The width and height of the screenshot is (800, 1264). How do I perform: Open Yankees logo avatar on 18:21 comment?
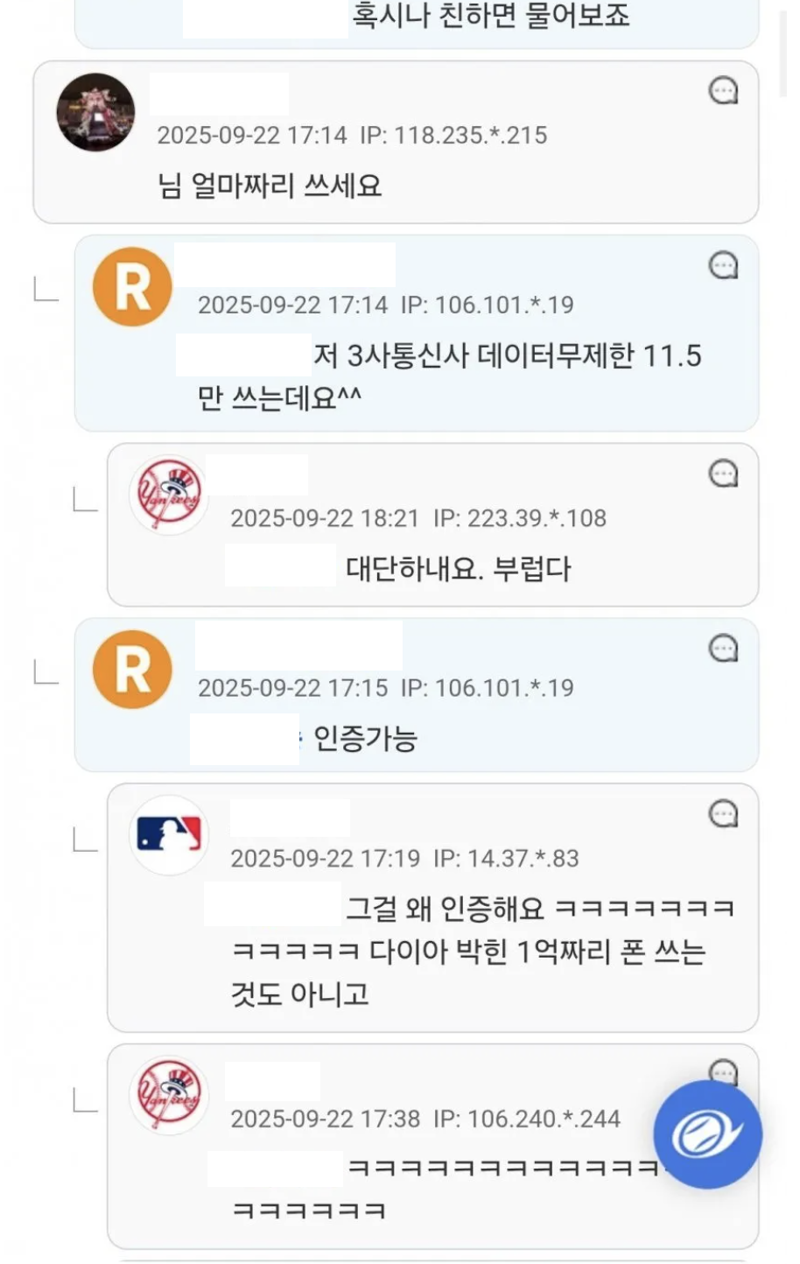[x=168, y=495]
